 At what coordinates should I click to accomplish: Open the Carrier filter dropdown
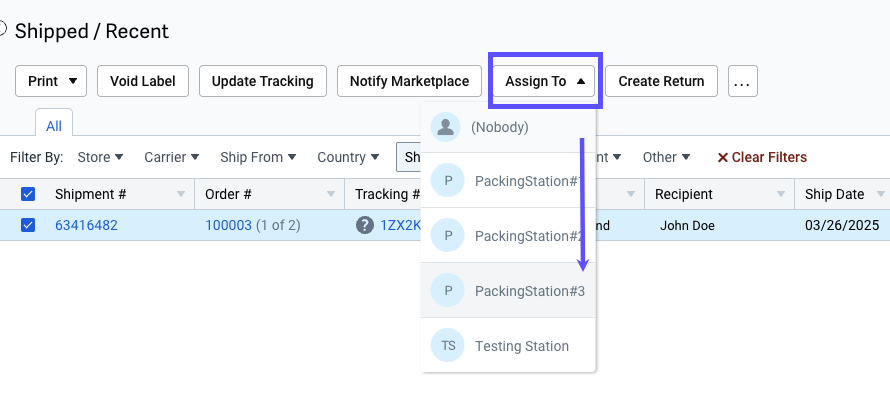pyautogui.click(x=171, y=157)
